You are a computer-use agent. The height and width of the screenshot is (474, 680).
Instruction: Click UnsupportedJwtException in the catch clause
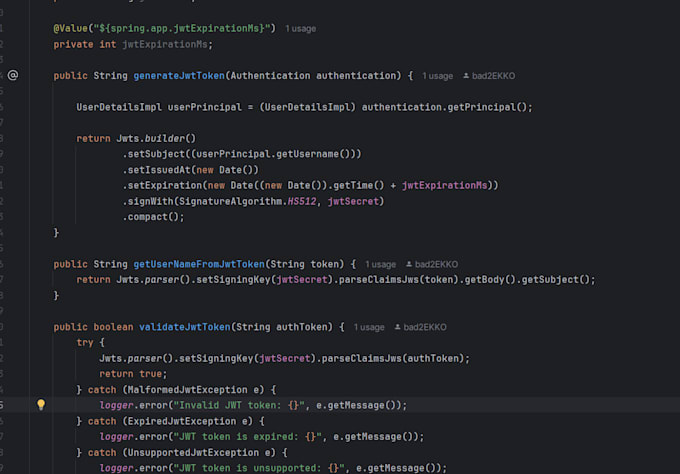(x=193, y=453)
